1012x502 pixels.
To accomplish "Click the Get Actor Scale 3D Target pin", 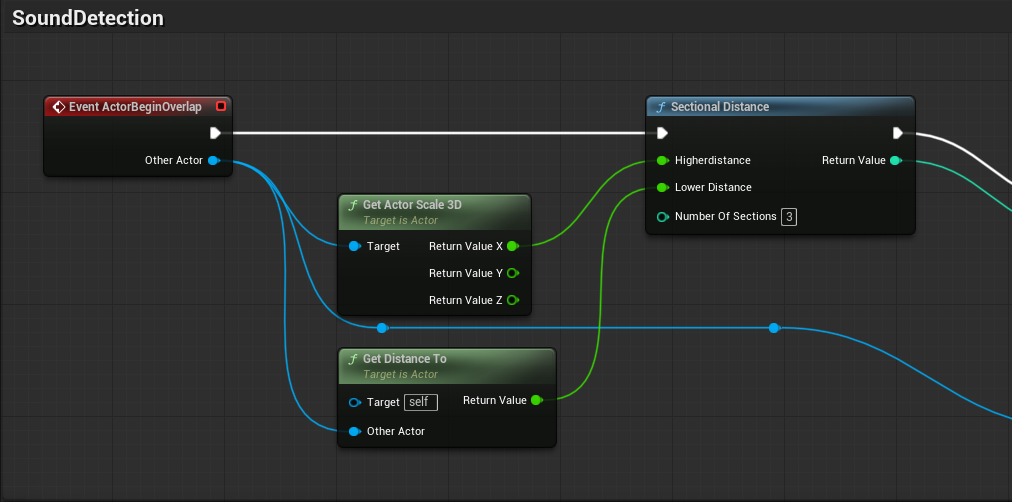I will 354,246.
